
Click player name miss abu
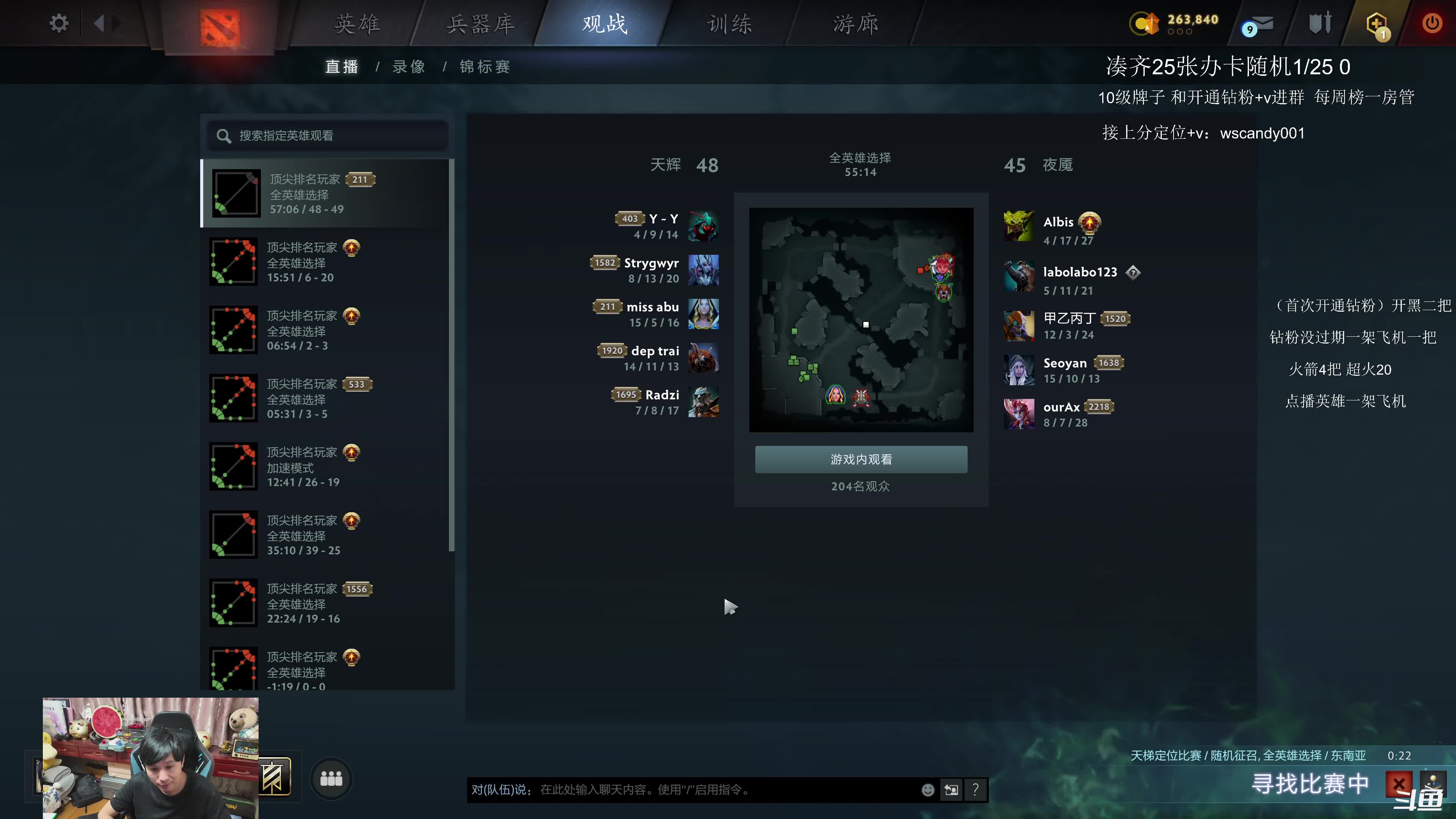point(652,307)
